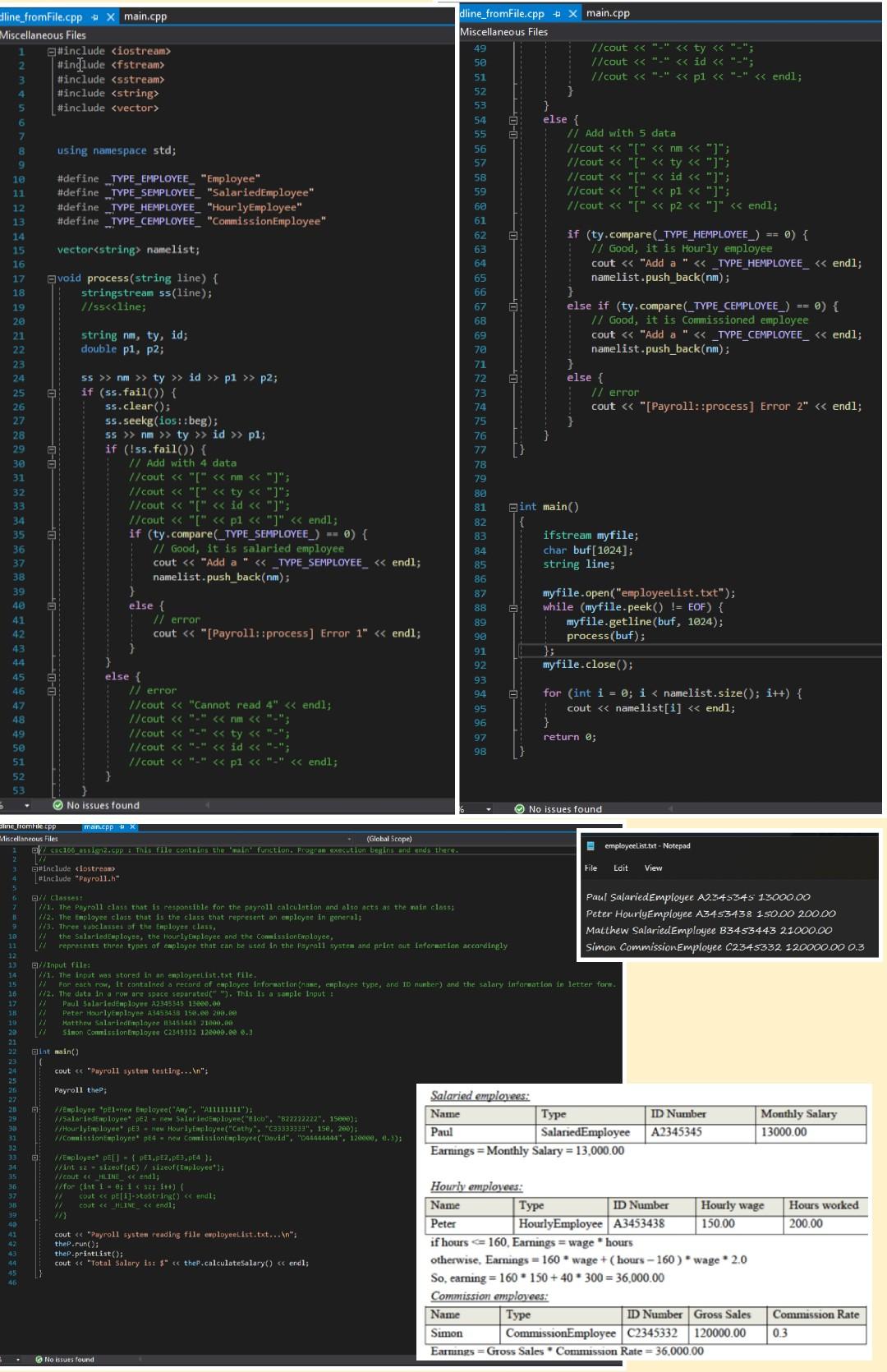The width and height of the screenshot is (887, 1372).
Task: Click 'using namespace std;' on line 8
Action: click(117, 150)
